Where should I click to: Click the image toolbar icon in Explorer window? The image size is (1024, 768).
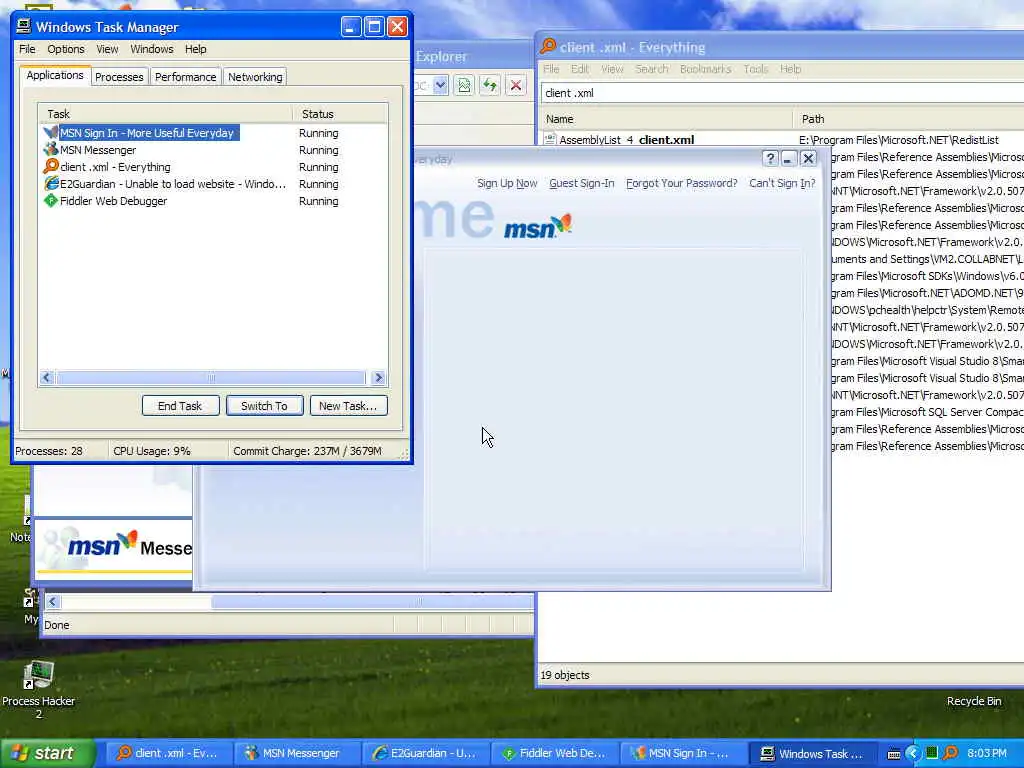click(x=464, y=86)
